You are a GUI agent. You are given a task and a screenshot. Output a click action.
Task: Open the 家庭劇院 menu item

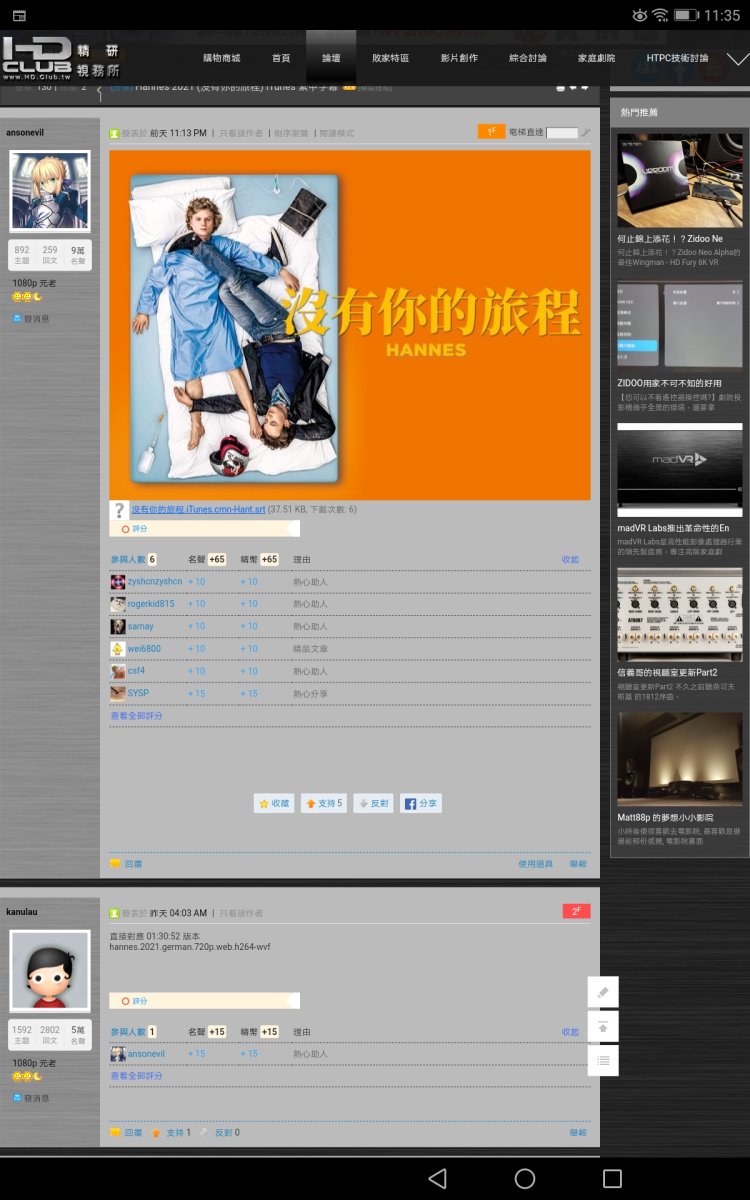coord(596,58)
